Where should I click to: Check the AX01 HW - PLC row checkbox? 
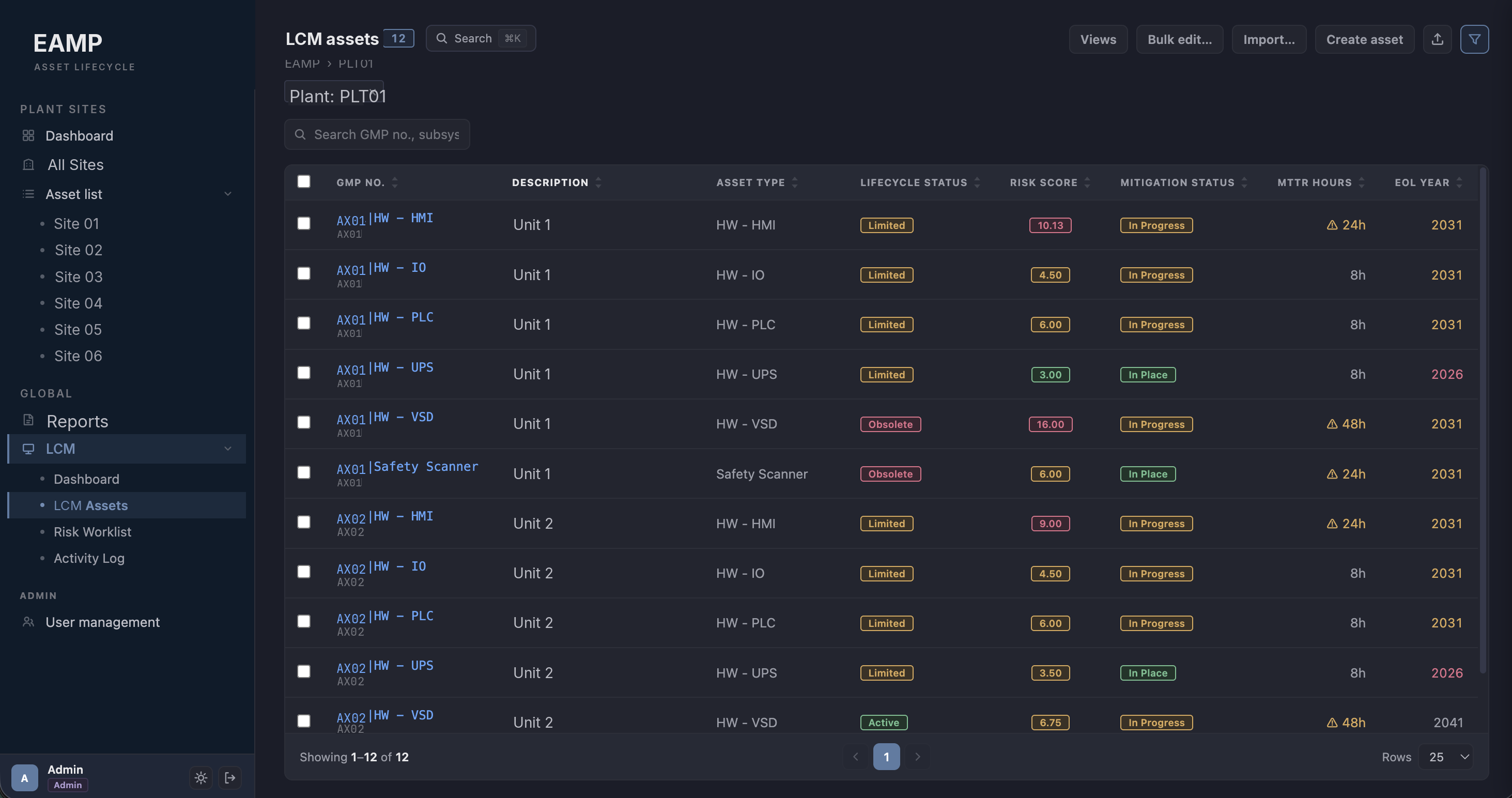pyautogui.click(x=303, y=323)
